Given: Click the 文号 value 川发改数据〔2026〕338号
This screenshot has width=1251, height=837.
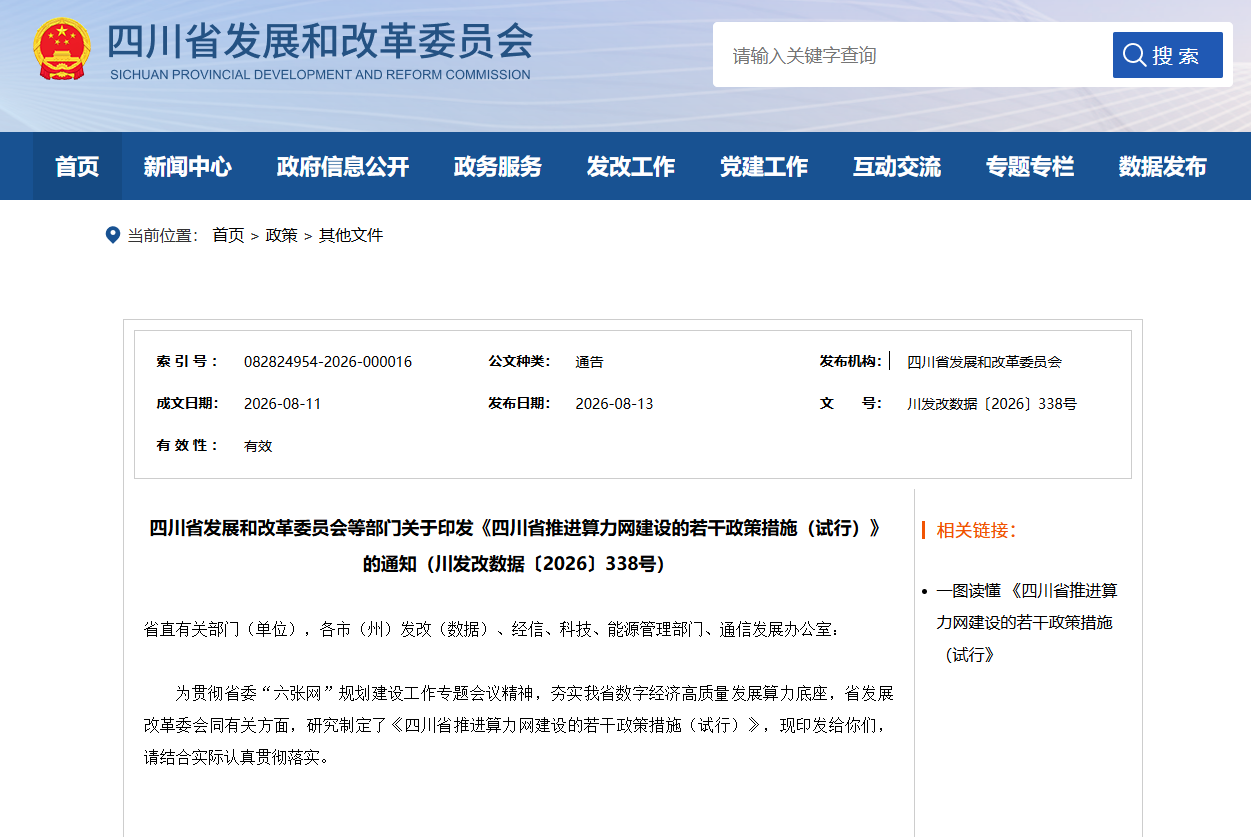Looking at the screenshot, I should pos(992,404).
